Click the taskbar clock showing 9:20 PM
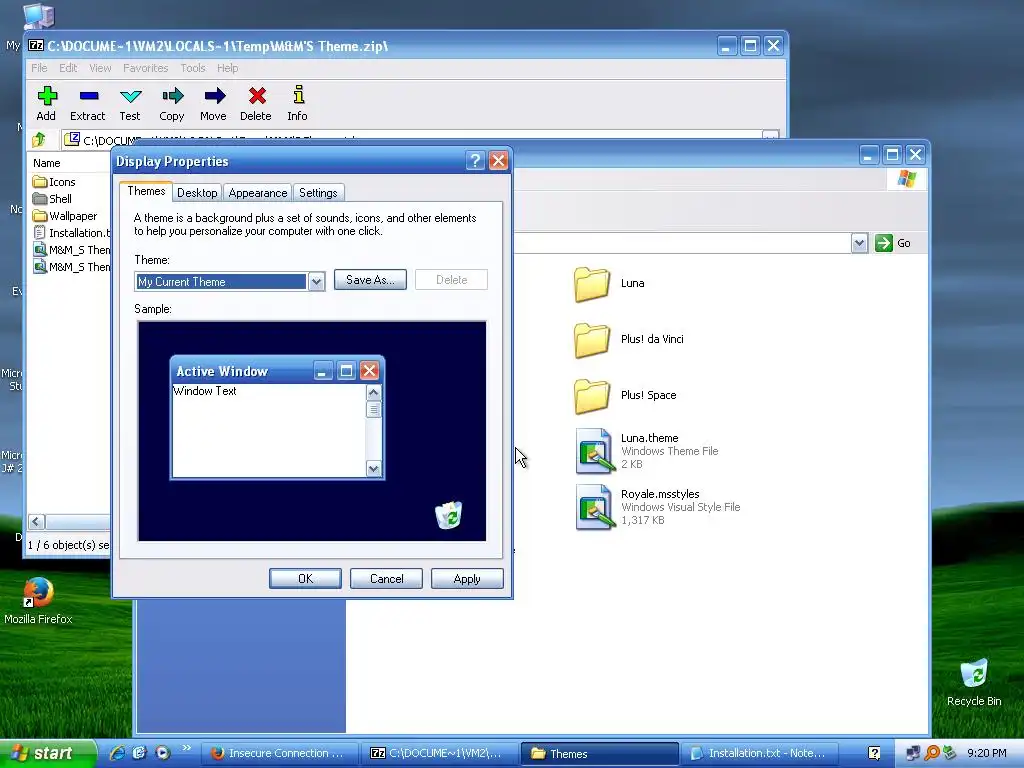 click(987, 753)
